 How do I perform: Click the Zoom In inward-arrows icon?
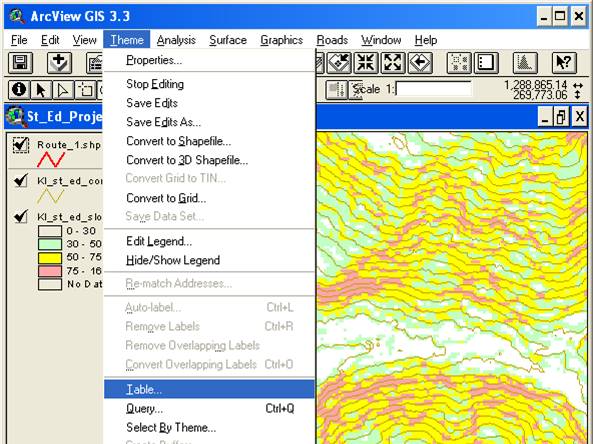(366, 62)
